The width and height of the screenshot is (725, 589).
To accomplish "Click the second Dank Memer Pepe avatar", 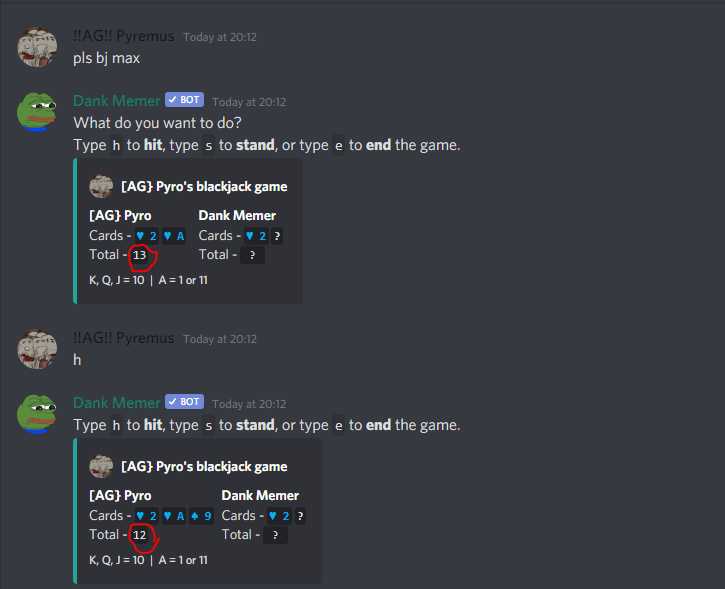I will [x=37, y=414].
